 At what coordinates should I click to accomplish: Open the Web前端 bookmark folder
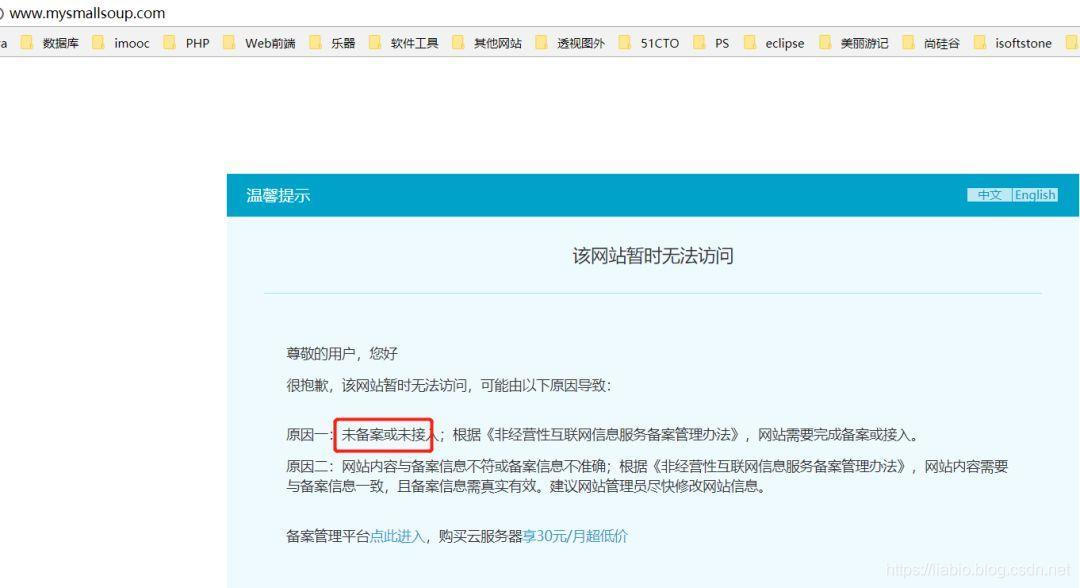tap(259, 43)
